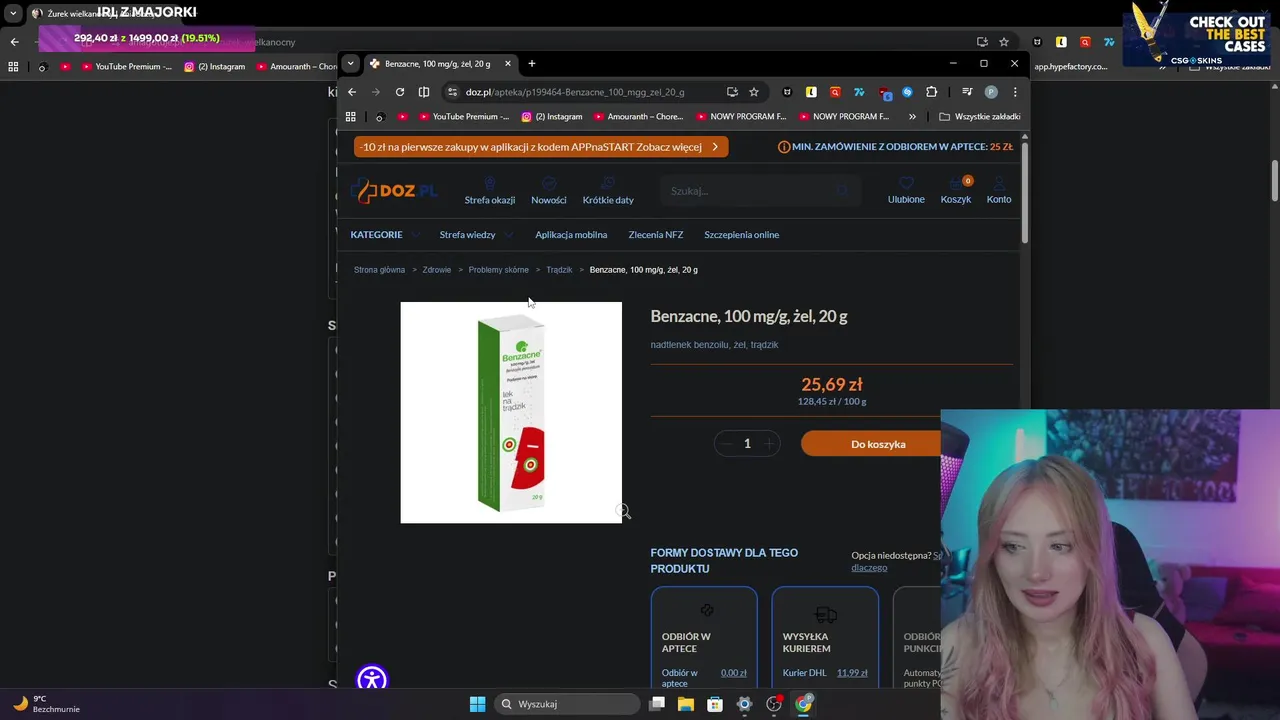1280x720 pixels.
Task: Open Aplikacja mobilna menu item
Action: pos(571,235)
